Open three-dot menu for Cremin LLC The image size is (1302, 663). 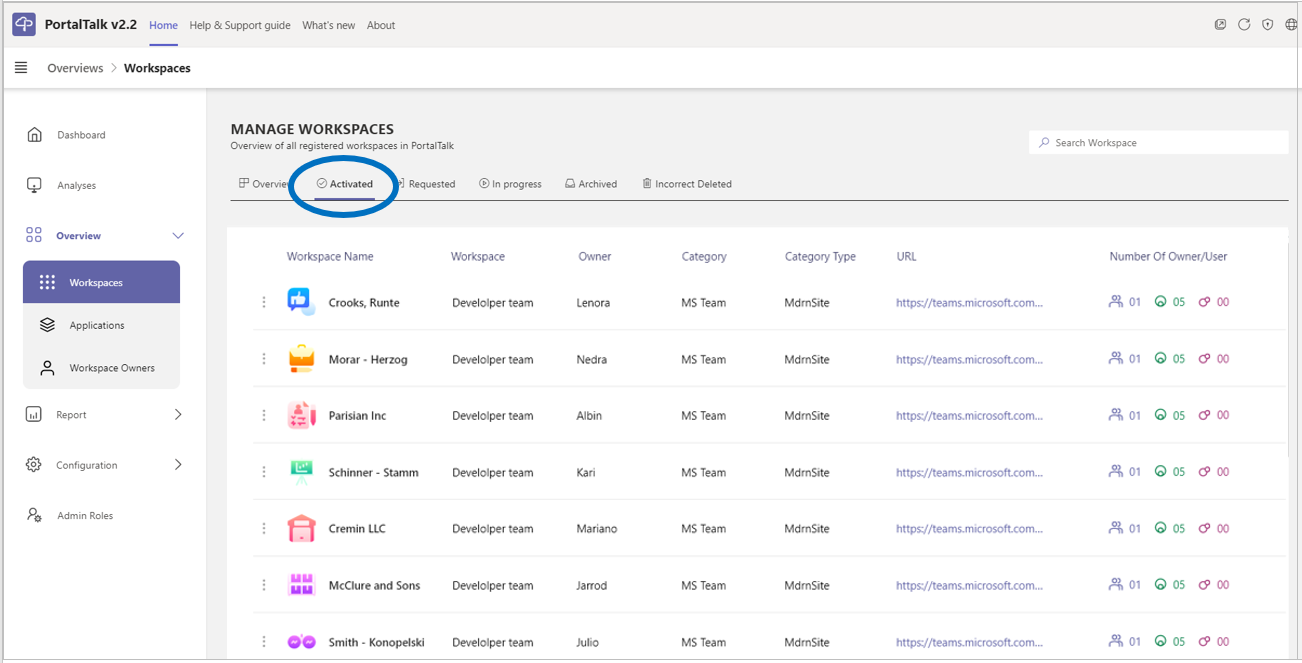click(x=264, y=529)
